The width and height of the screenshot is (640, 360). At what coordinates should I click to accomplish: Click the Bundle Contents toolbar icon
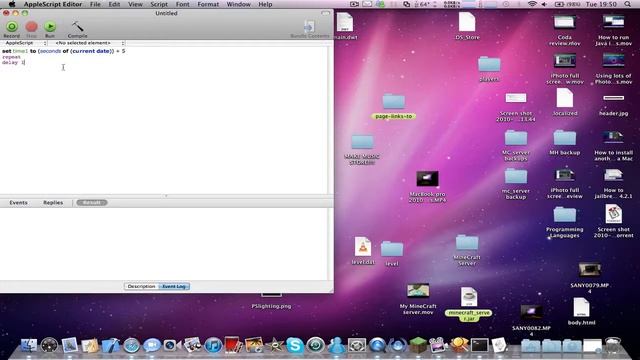309,27
